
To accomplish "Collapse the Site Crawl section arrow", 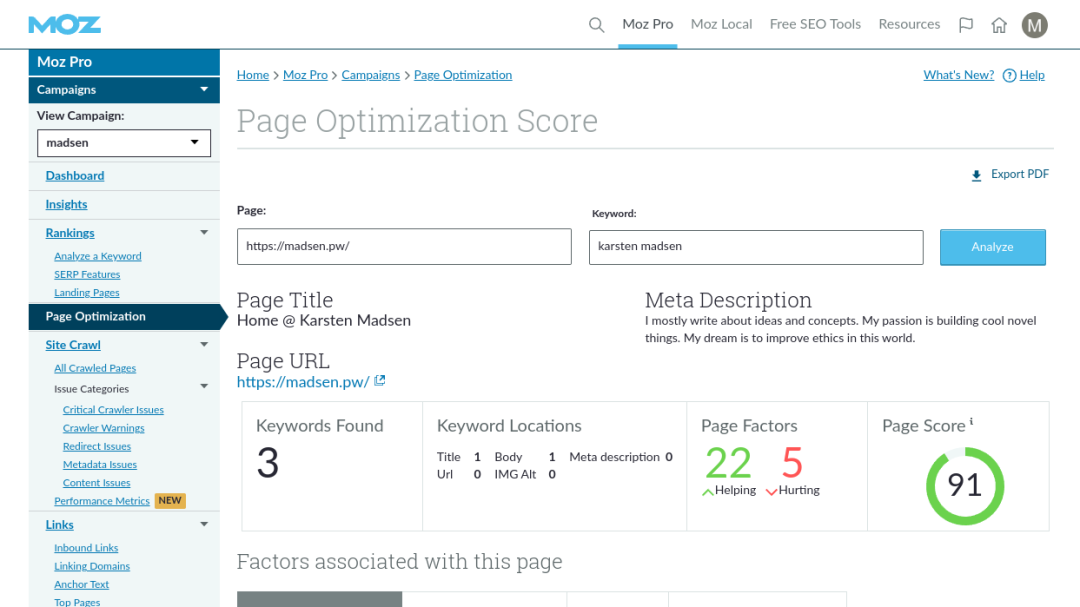I will 204,345.
